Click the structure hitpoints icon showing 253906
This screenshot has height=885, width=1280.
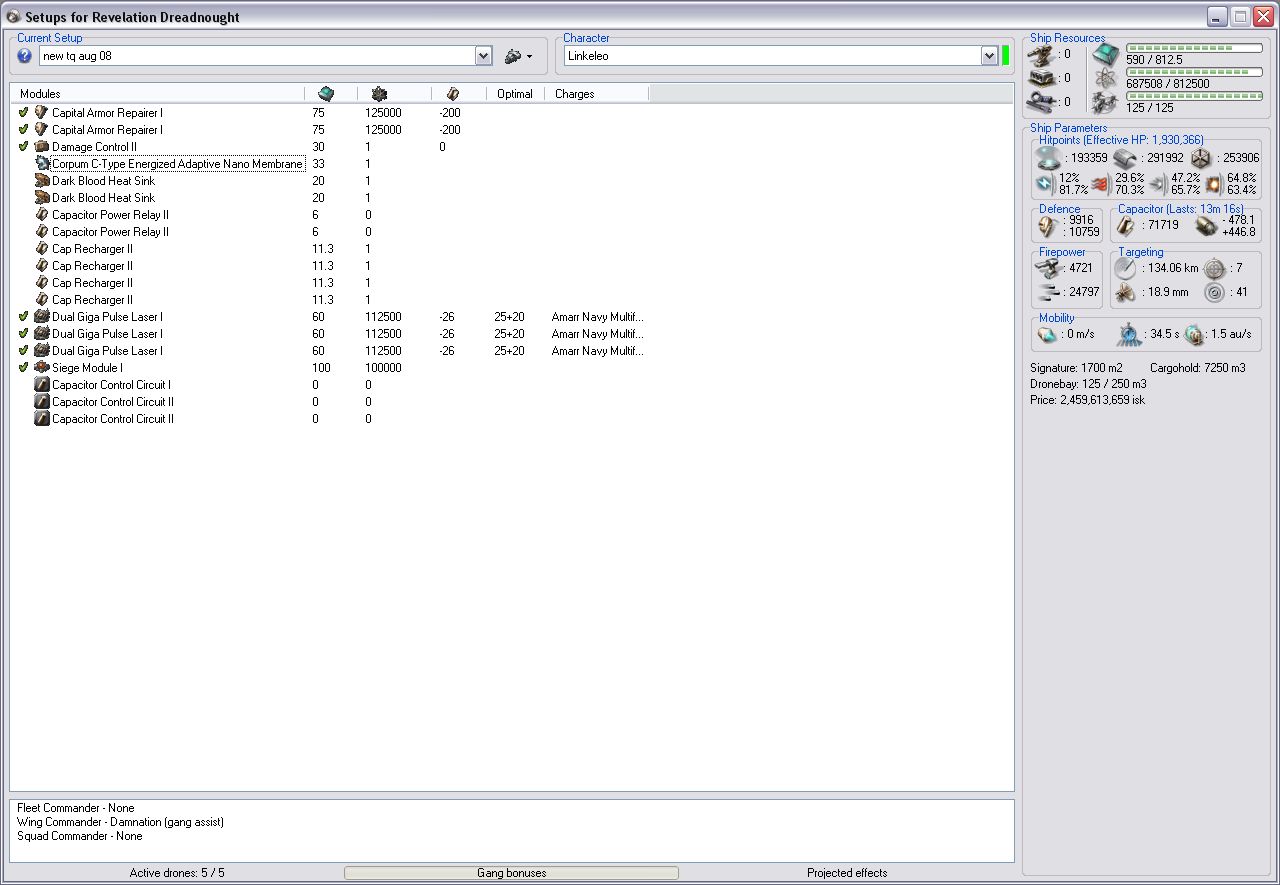tap(1201, 158)
